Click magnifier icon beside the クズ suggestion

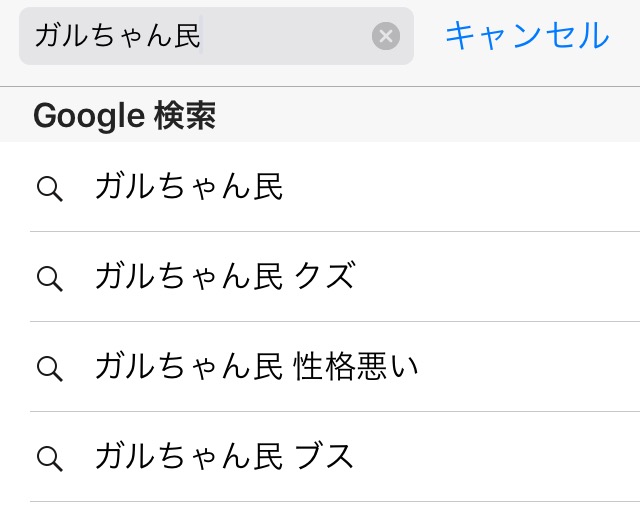coord(50,279)
